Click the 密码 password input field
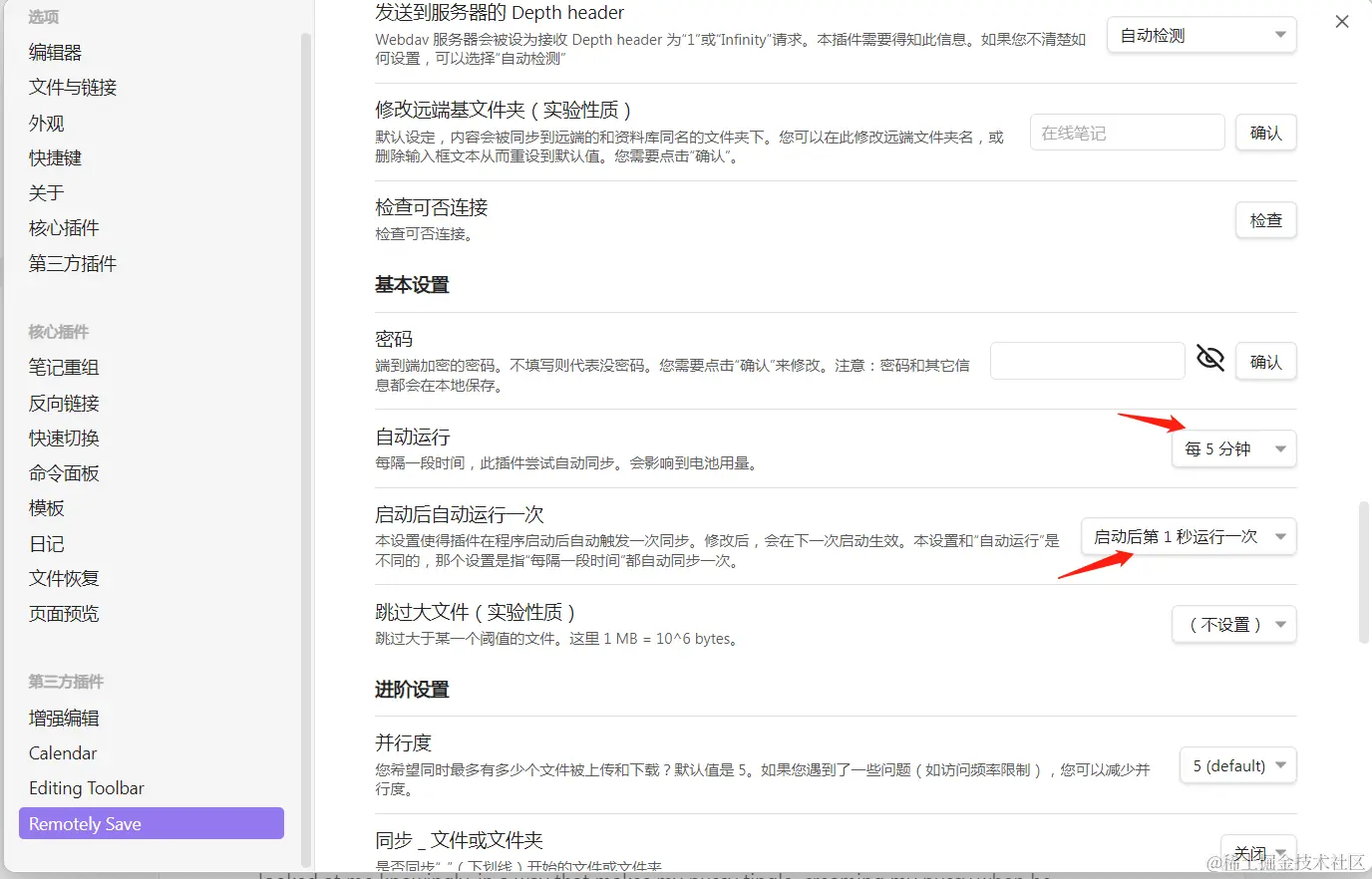1372x879 pixels. [1087, 361]
